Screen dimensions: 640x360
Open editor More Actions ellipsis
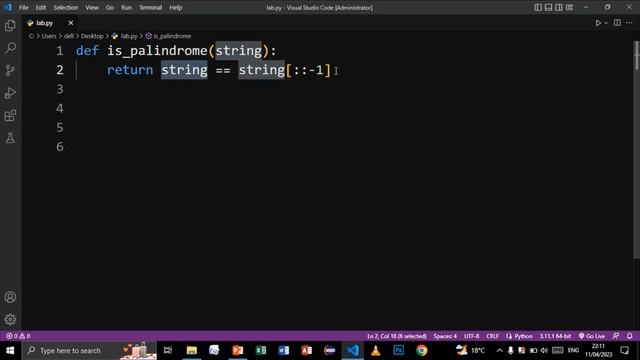pos(629,23)
